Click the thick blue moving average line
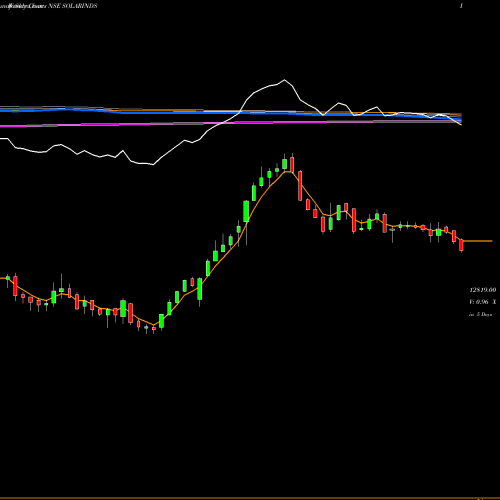Image resolution: width=500 pixels, height=500 pixels. (x=230, y=113)
